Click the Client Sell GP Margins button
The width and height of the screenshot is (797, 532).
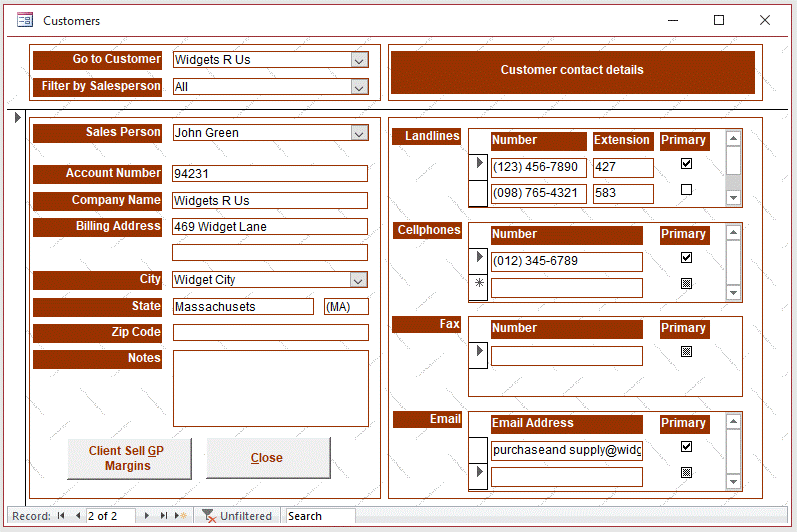tap(129, 458)
